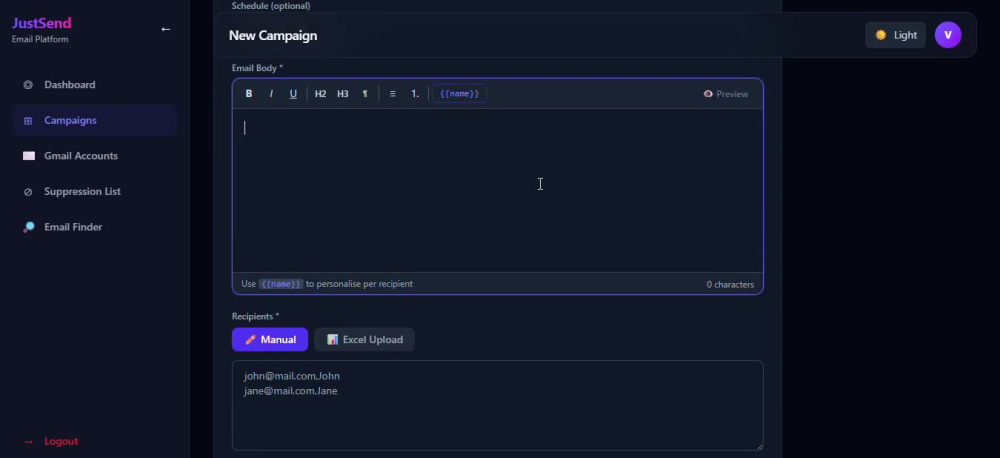Open Gmail Accounts page

(94, 156)
